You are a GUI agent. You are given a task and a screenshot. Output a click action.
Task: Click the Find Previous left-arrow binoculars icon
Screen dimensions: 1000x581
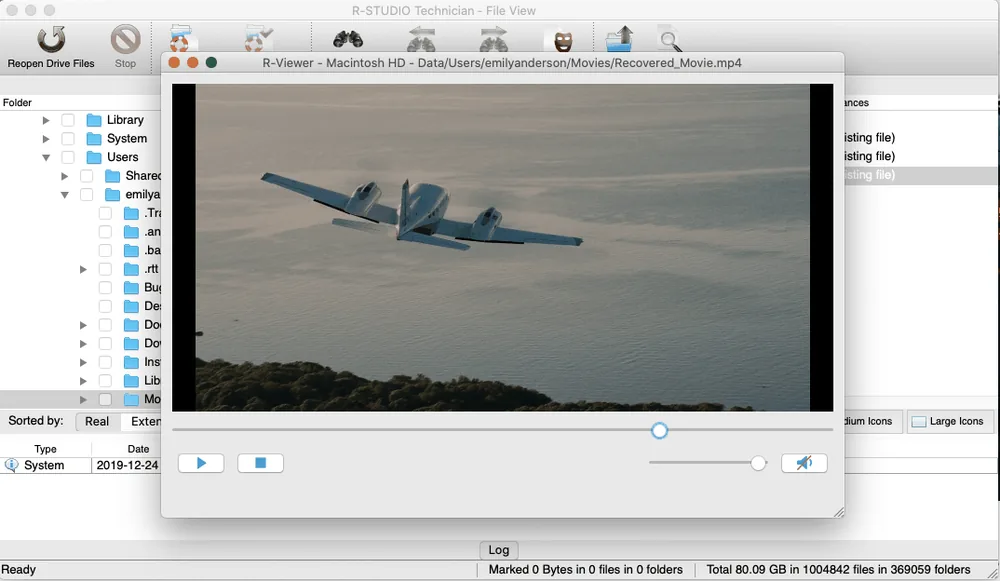pyautogui.click(x=421, y=39)
